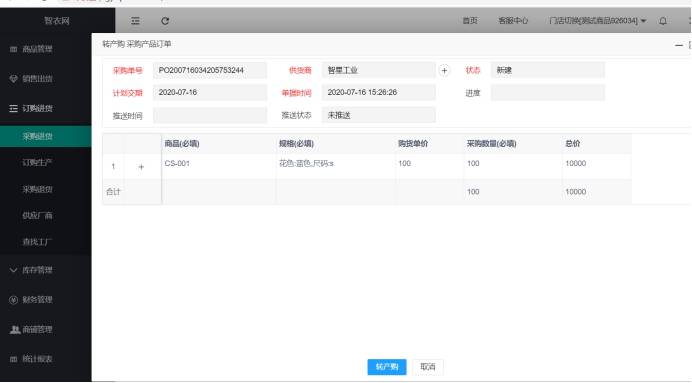
Task: Minimize the 转产购 dialog with dash icon
Action: [679, 45]
